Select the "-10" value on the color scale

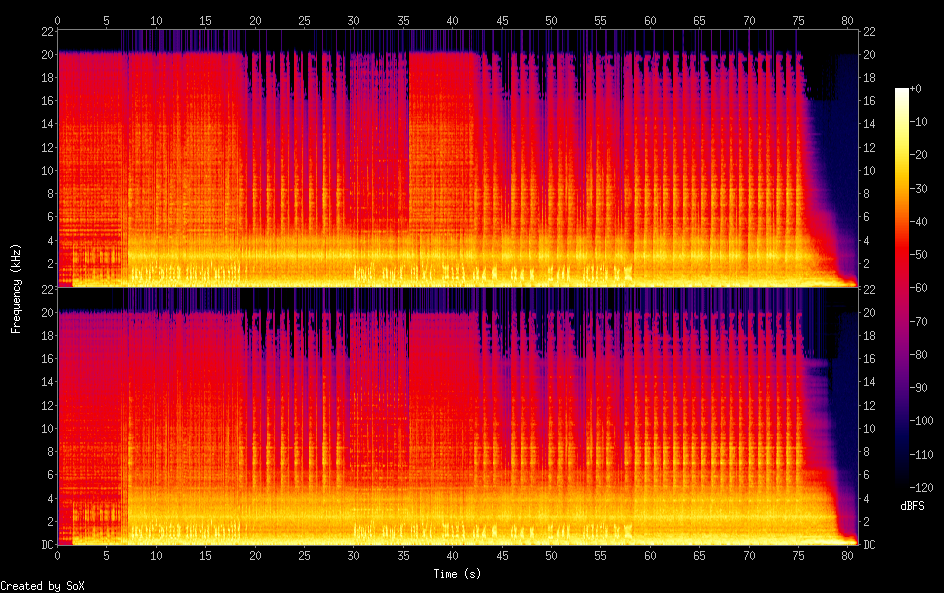[x=919, y=122]
